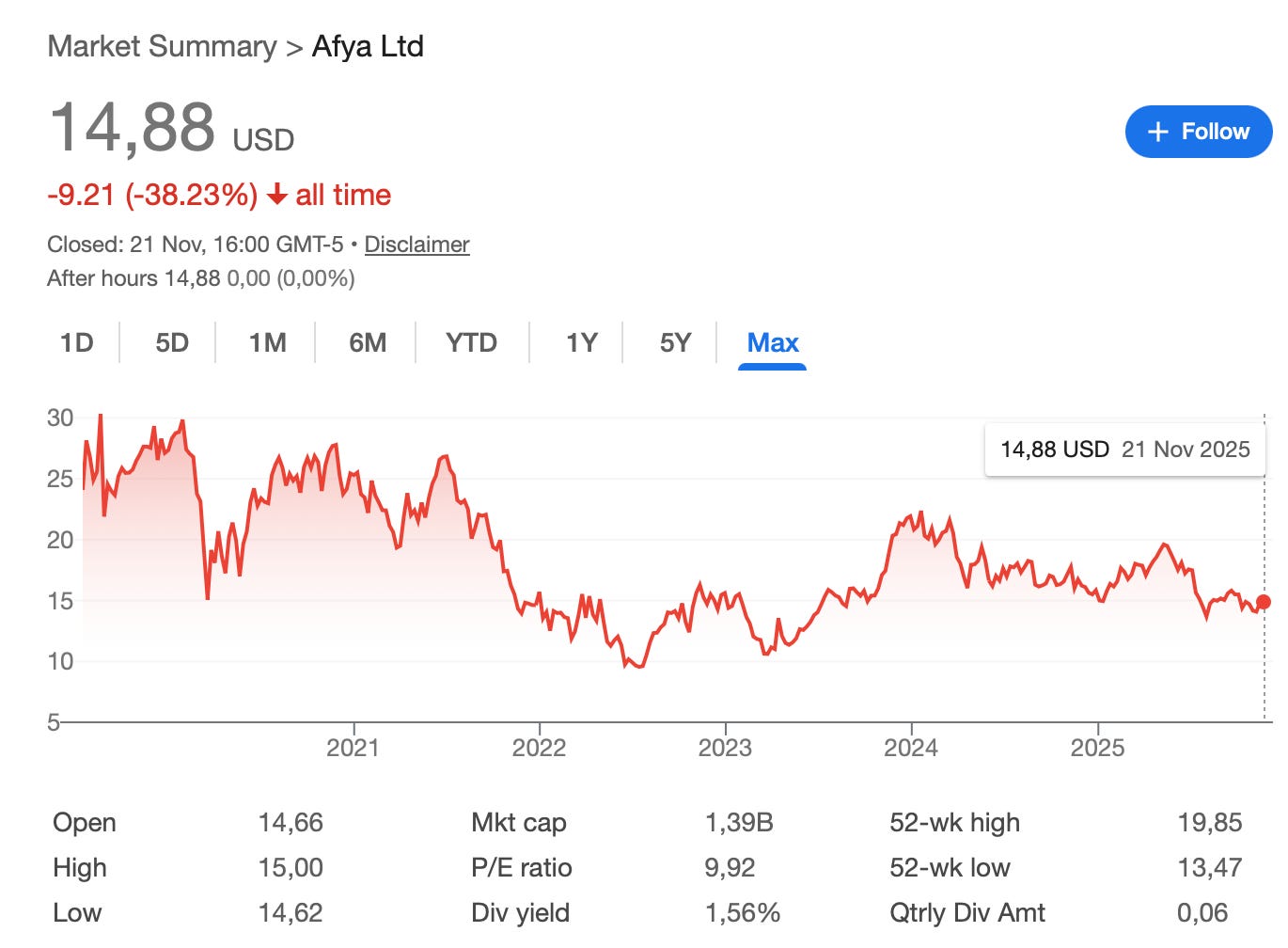Click the 2021 label on chart axis

pos(353,748)
